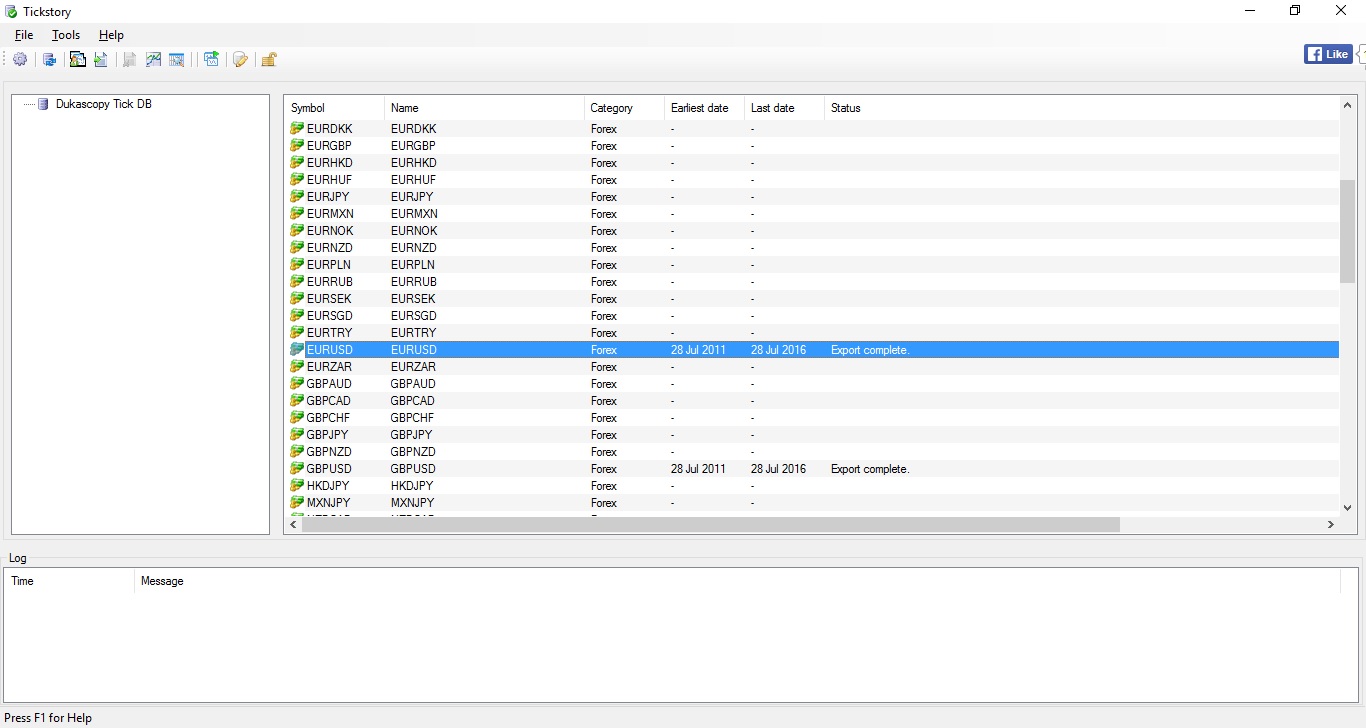Sort by the Earliest date column header
Image resolution: width=1366 pixels, height=728 pixels.
point(704,108)
